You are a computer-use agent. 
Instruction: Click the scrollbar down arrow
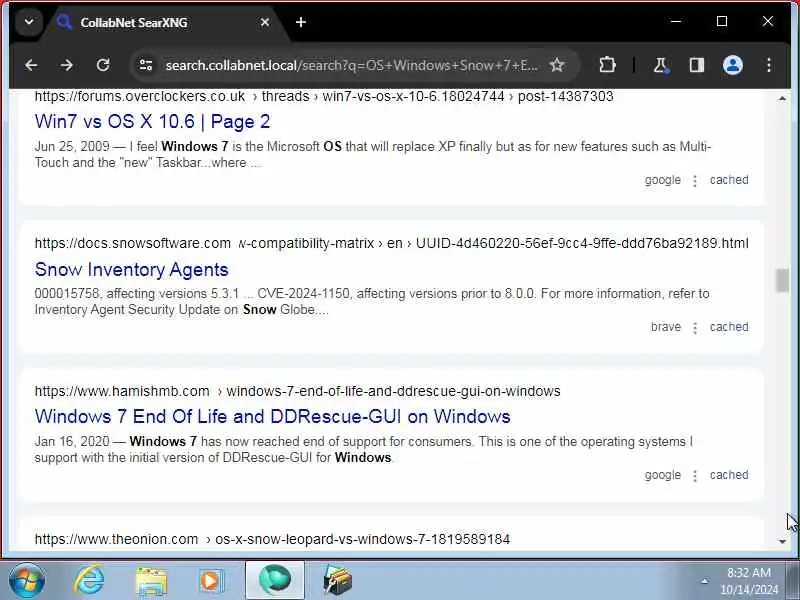782,541
